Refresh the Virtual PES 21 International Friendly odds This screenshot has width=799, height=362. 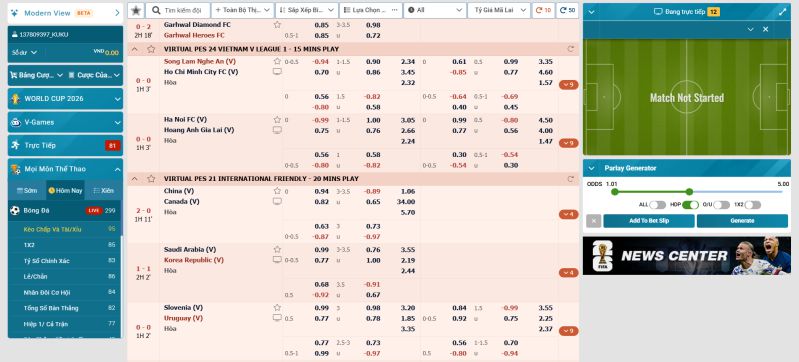point(571,179)
